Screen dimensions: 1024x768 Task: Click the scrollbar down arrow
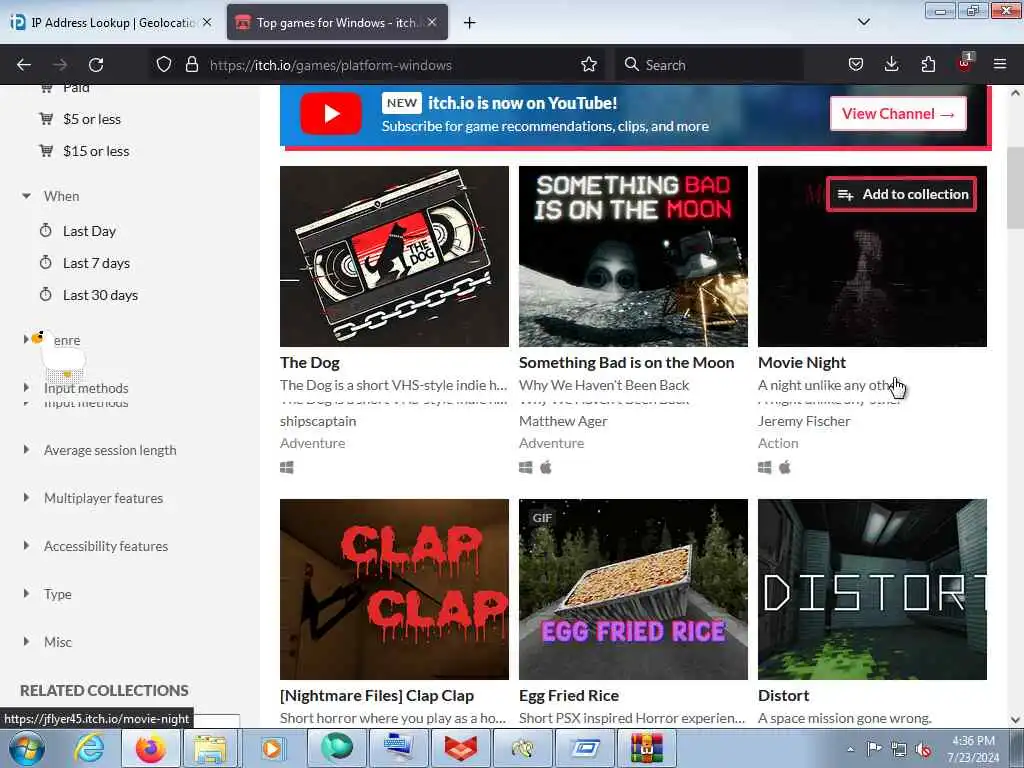[1015, 719]
